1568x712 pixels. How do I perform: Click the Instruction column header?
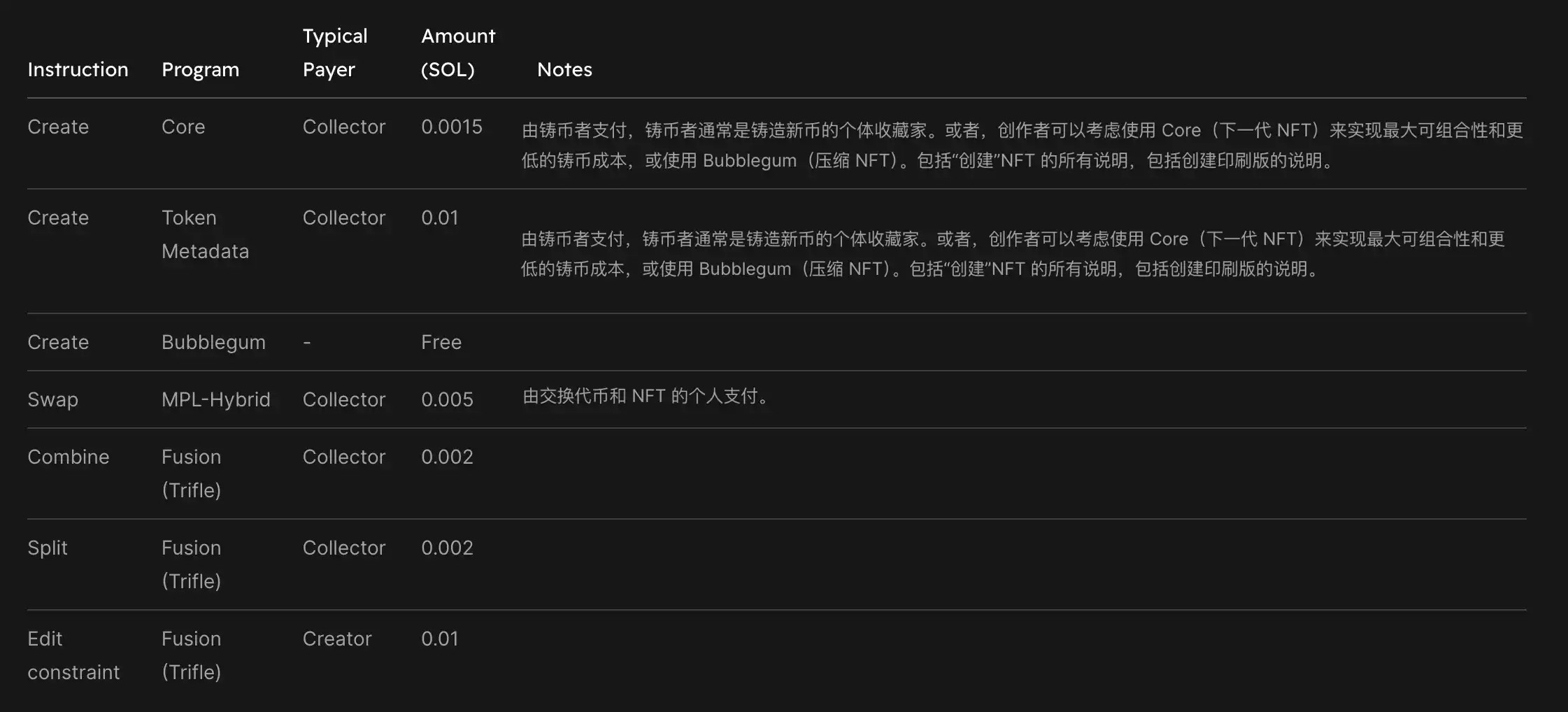tap(78, 69)
